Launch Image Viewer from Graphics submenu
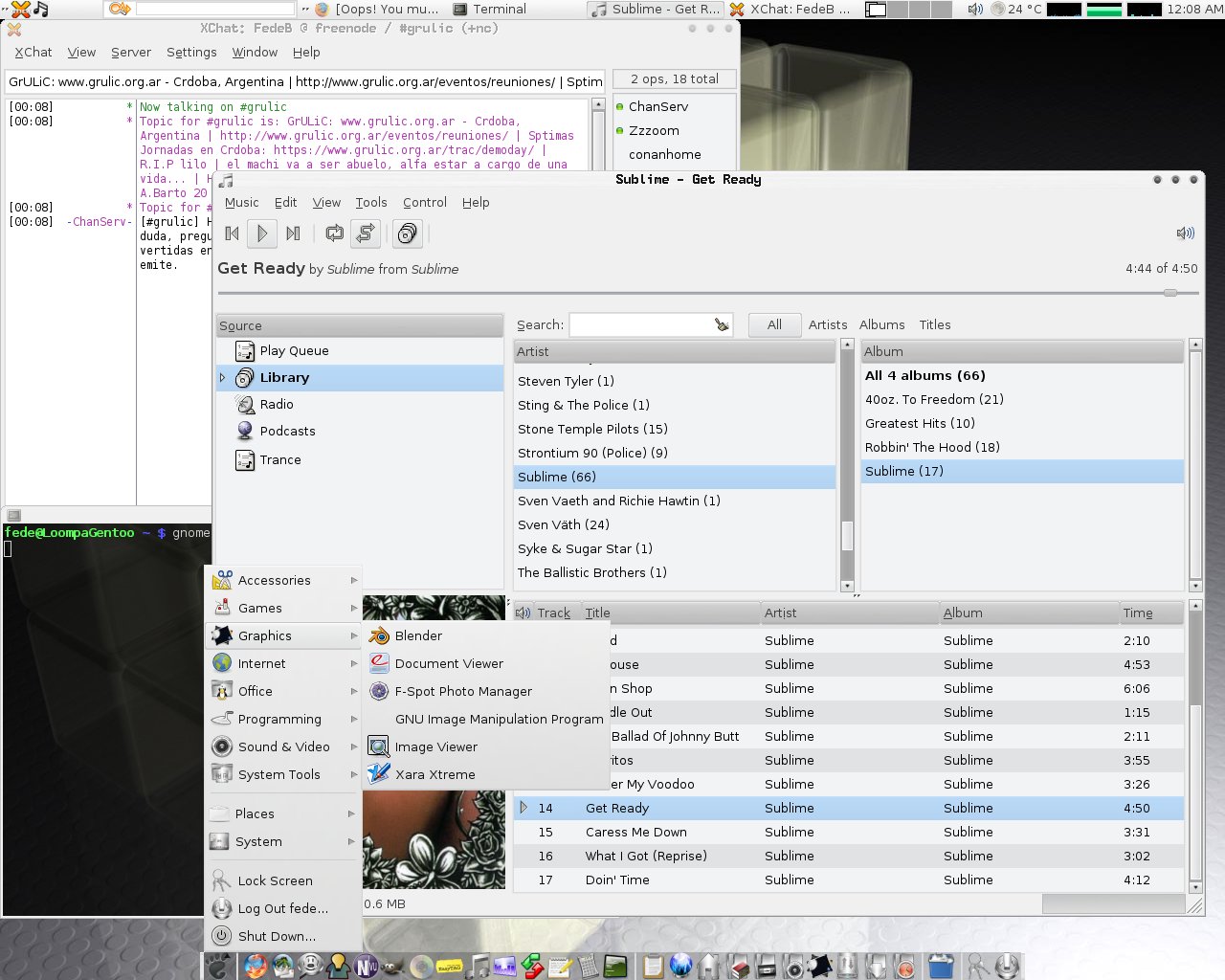Screen dimensions: 1225x980 pyautogui.click(x=484, y=746)
